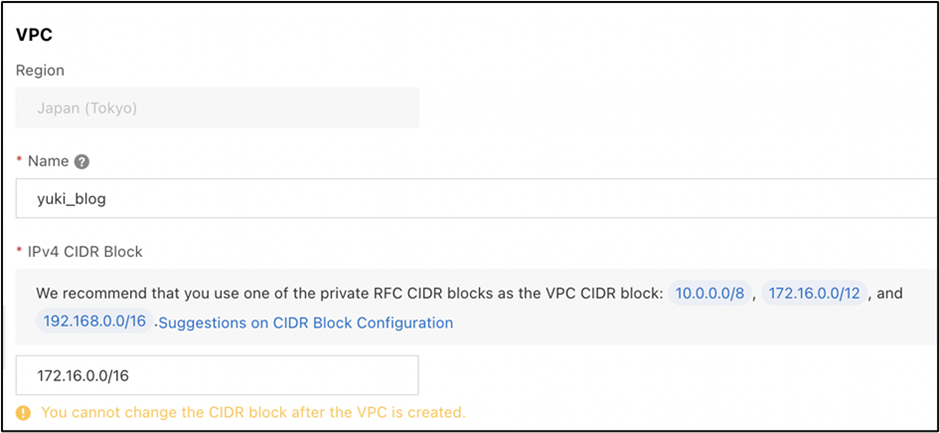The width and height of the screenshot is (940, 433).
Task: Click the CIDR input showing 172.16.0.0/16
Action: (x=217, y=375)
